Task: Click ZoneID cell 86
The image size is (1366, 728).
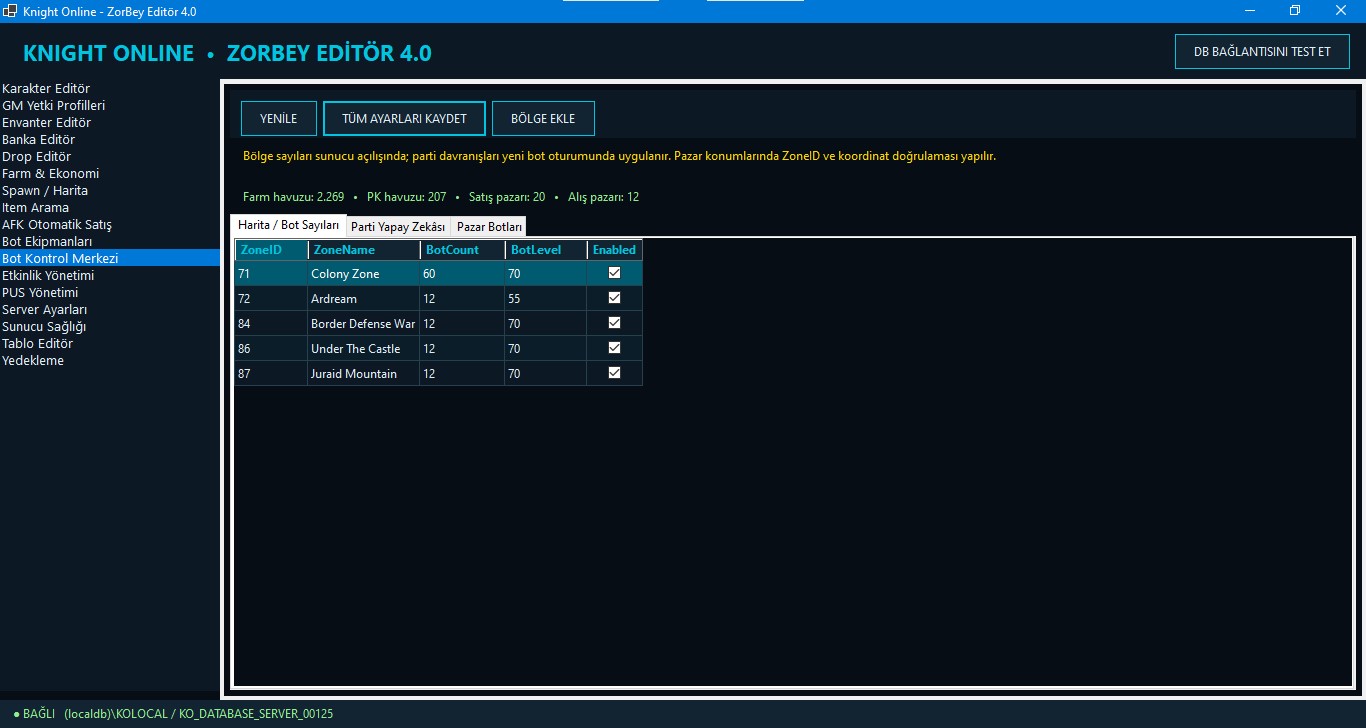Action: tap(271, 348)
